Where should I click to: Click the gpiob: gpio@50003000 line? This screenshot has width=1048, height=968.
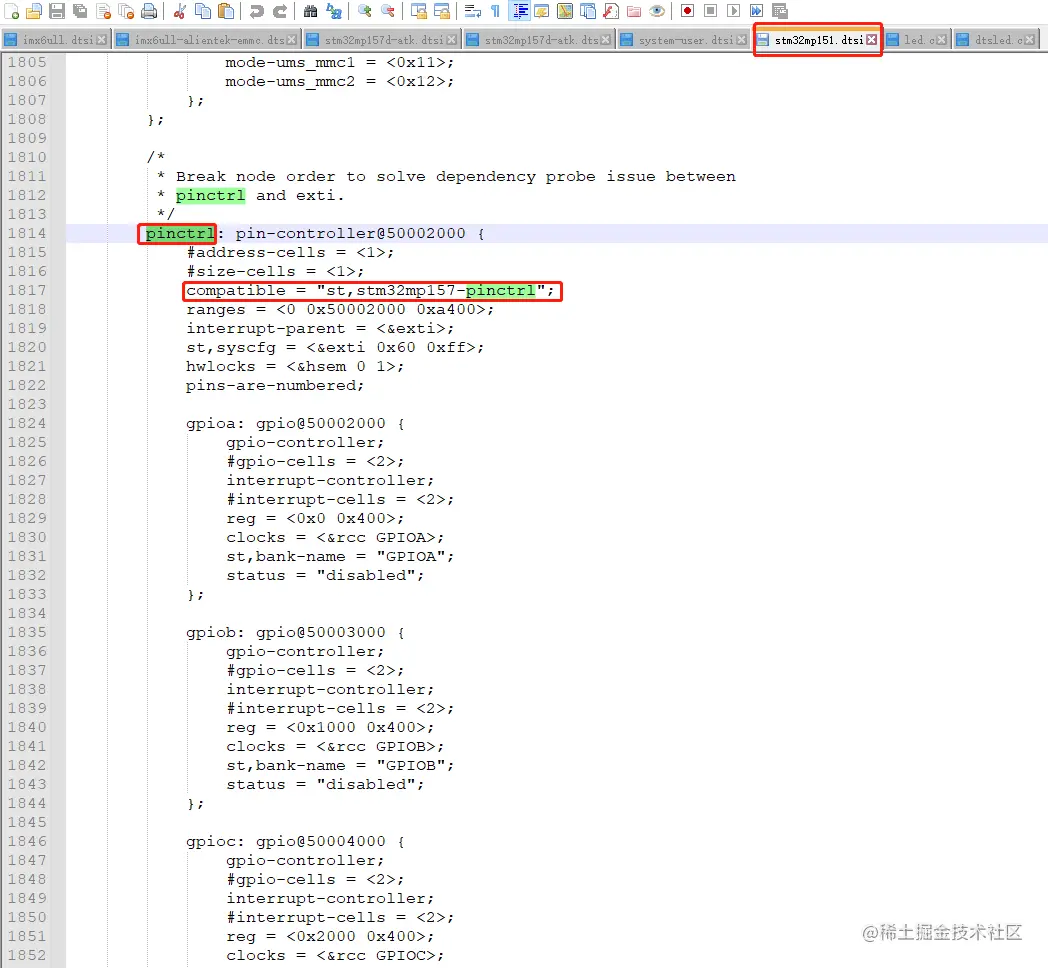295,632
